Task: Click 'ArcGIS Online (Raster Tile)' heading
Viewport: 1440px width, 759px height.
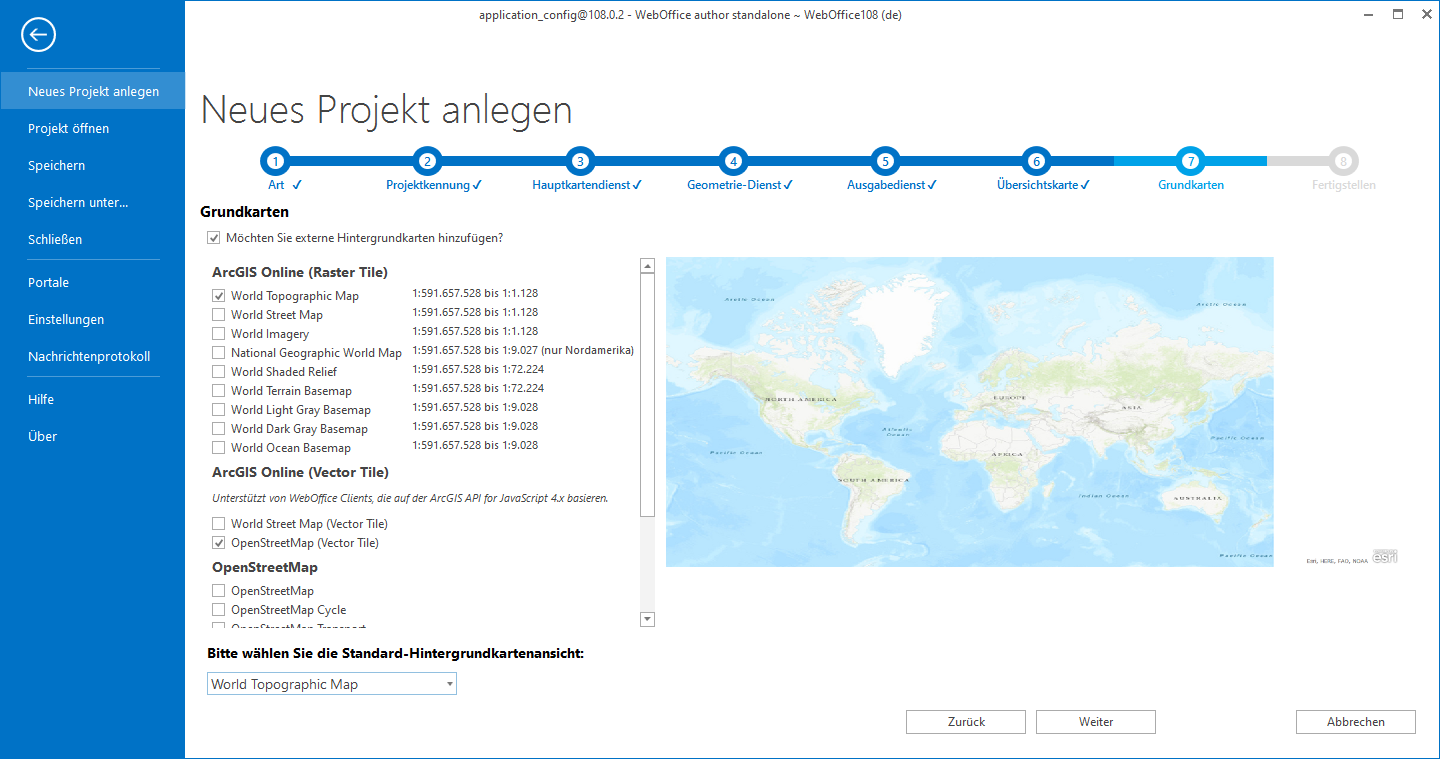Action: point(300,272)
